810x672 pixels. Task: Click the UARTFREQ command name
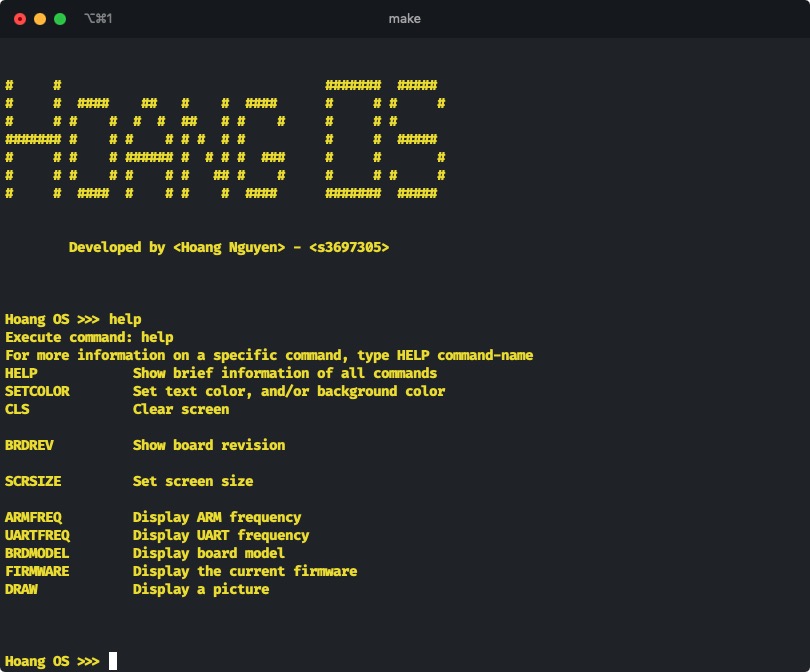tap(37, 535)
